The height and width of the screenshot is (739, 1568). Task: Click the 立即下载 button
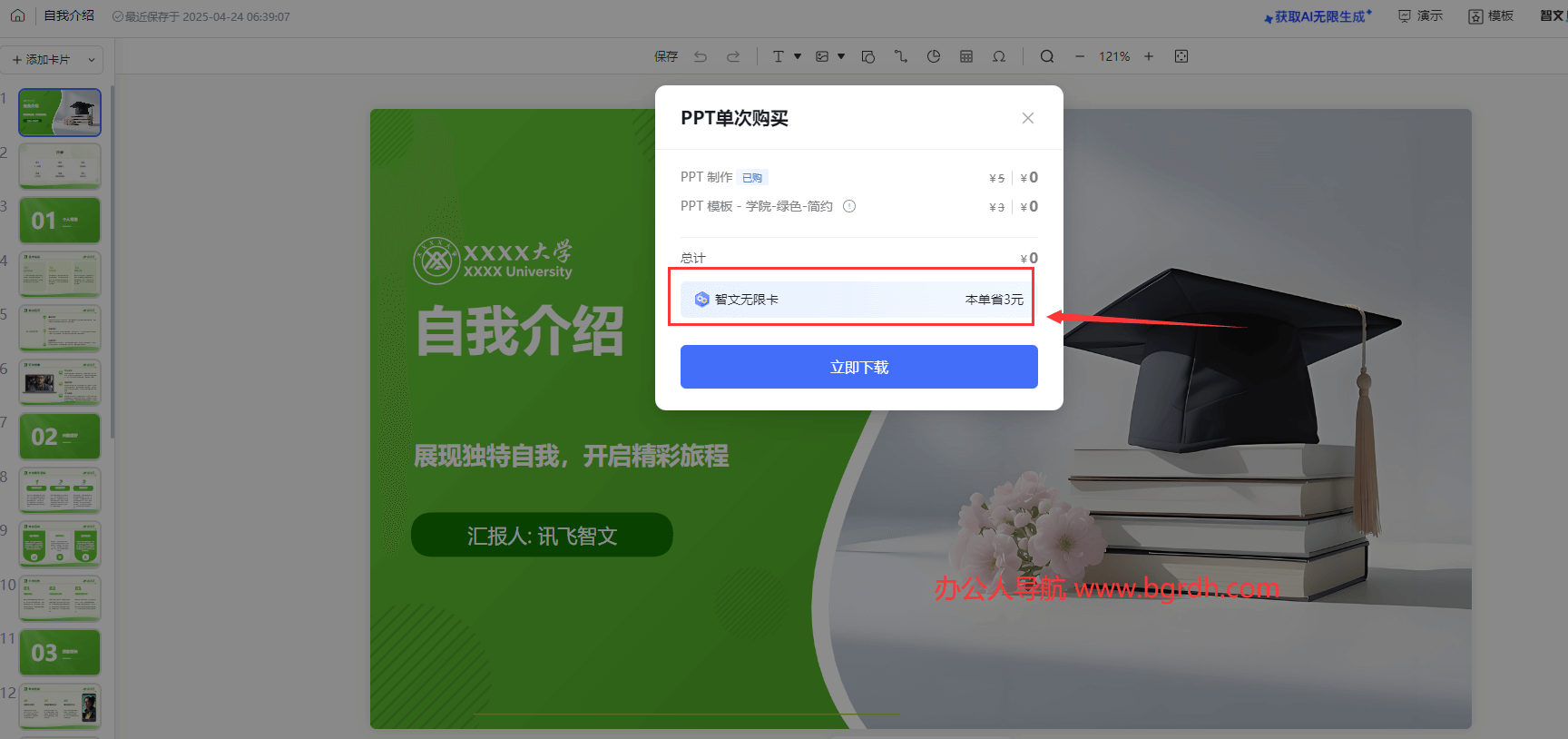[859, 367]
